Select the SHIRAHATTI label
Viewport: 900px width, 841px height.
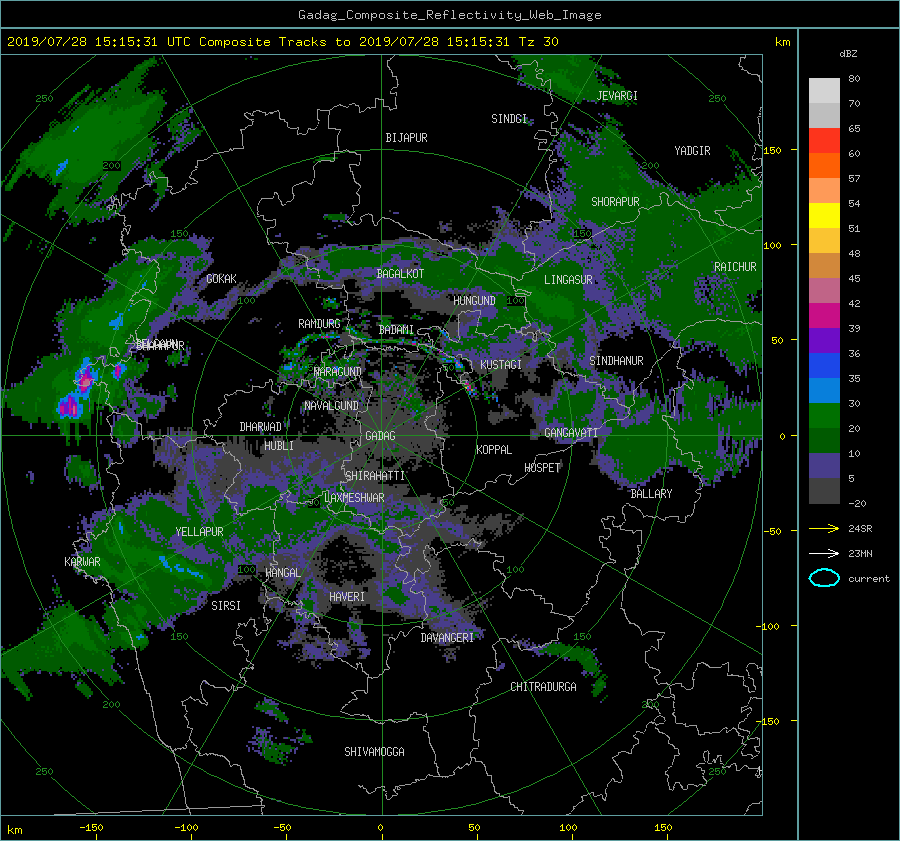pyautogui.click(x=375, y=476)
